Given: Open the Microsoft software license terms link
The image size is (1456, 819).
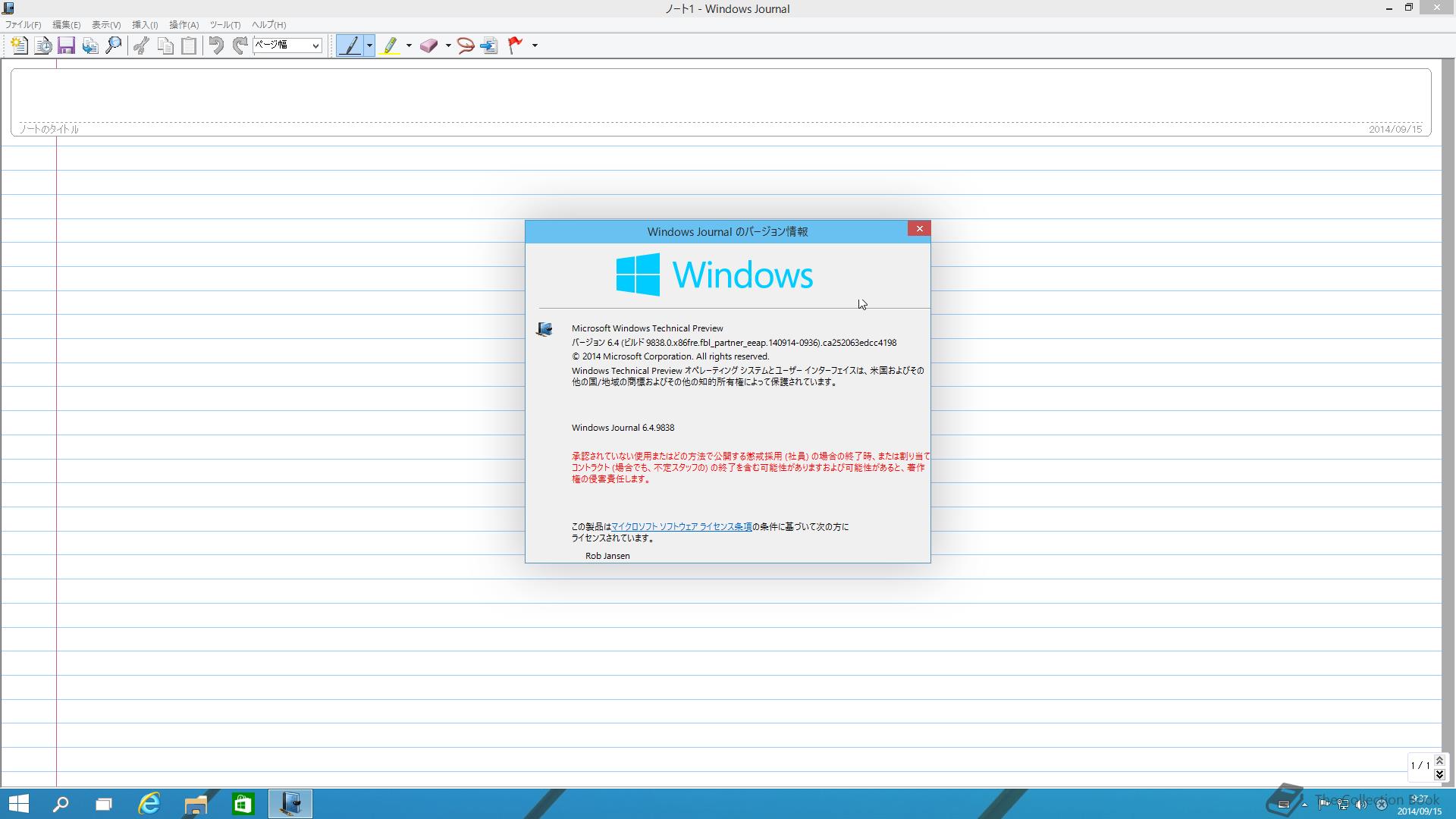Looking at the screenshot, I should coord(681,526).
